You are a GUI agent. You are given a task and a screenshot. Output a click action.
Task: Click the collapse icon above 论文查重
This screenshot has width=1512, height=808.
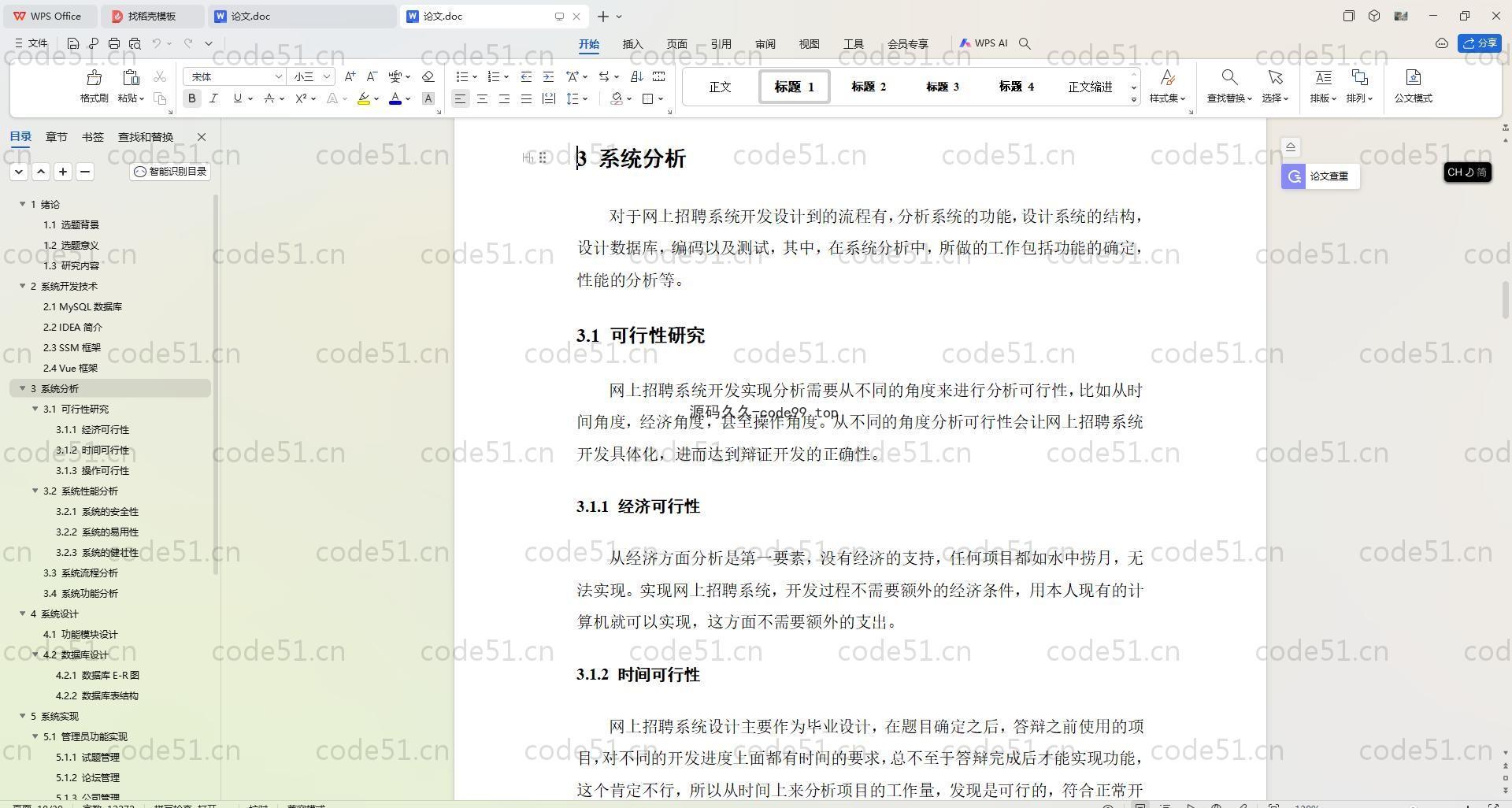pyautogui.click(x=1290, y=147)
